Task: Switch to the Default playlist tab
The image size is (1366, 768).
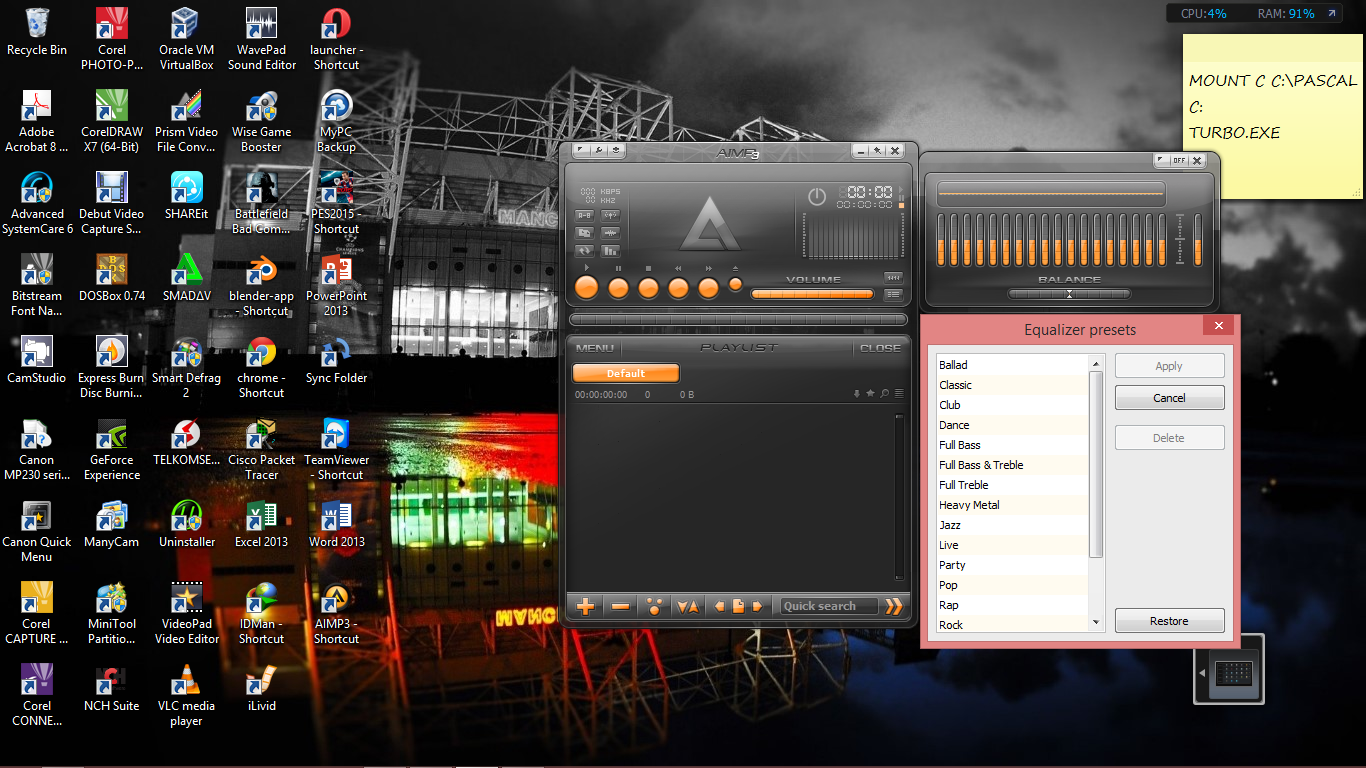Action: click(x=626, y=373)
